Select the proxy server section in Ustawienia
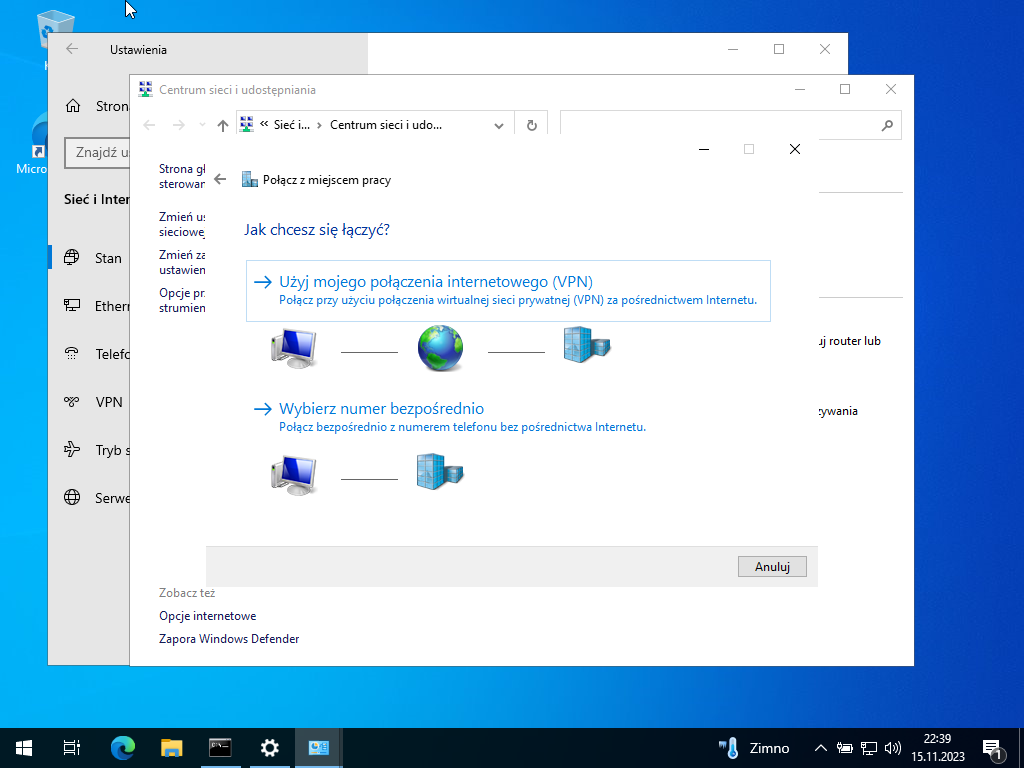Image resolution: width=1024 pixels, height=768 pixels. 90,498
